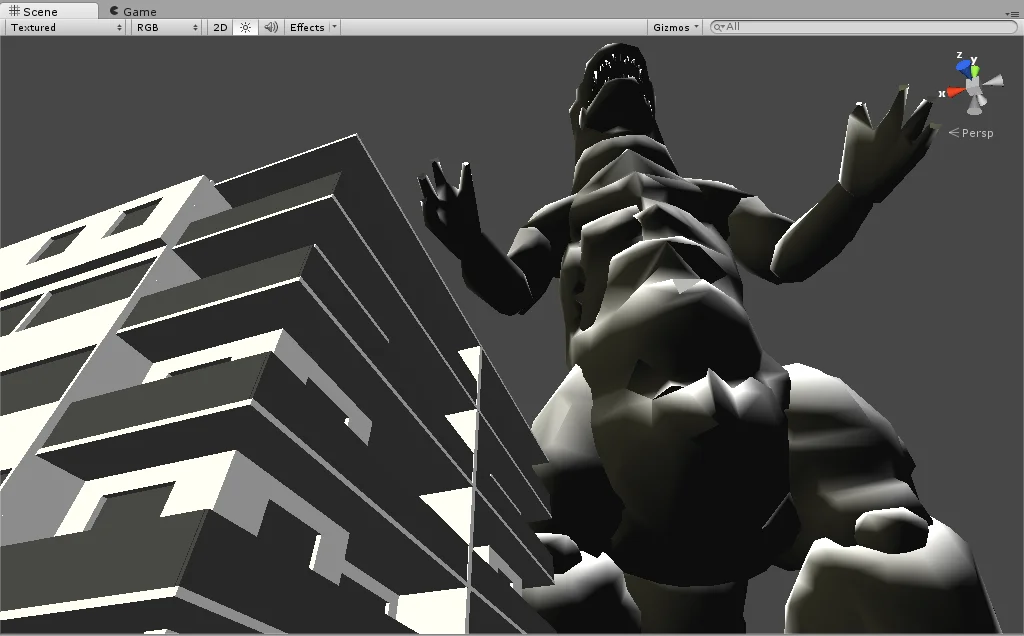This screenshot has height=636, width=1024.
Task: Open the Gizmos dropdown menu
Action: (674, 27)
